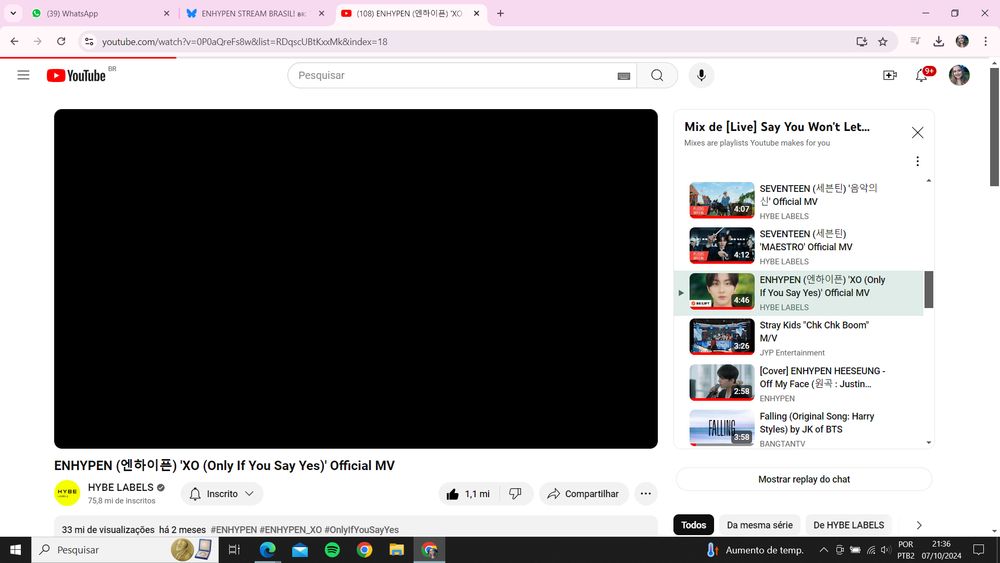Open the HYBE LABELS channel avatar
This screenshot has width=1000, height=563.
(x=67, y=493)
